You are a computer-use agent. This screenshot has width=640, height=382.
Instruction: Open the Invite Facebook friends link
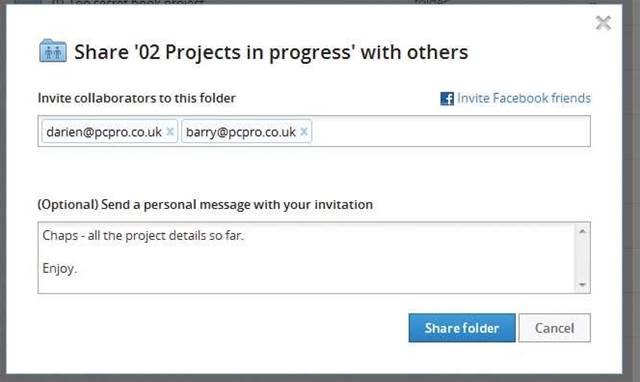(524, 98)
